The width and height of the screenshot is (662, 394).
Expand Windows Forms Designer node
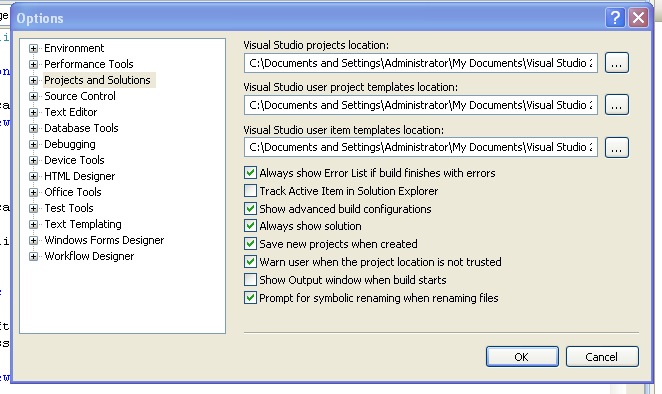[x=33, y=241]
